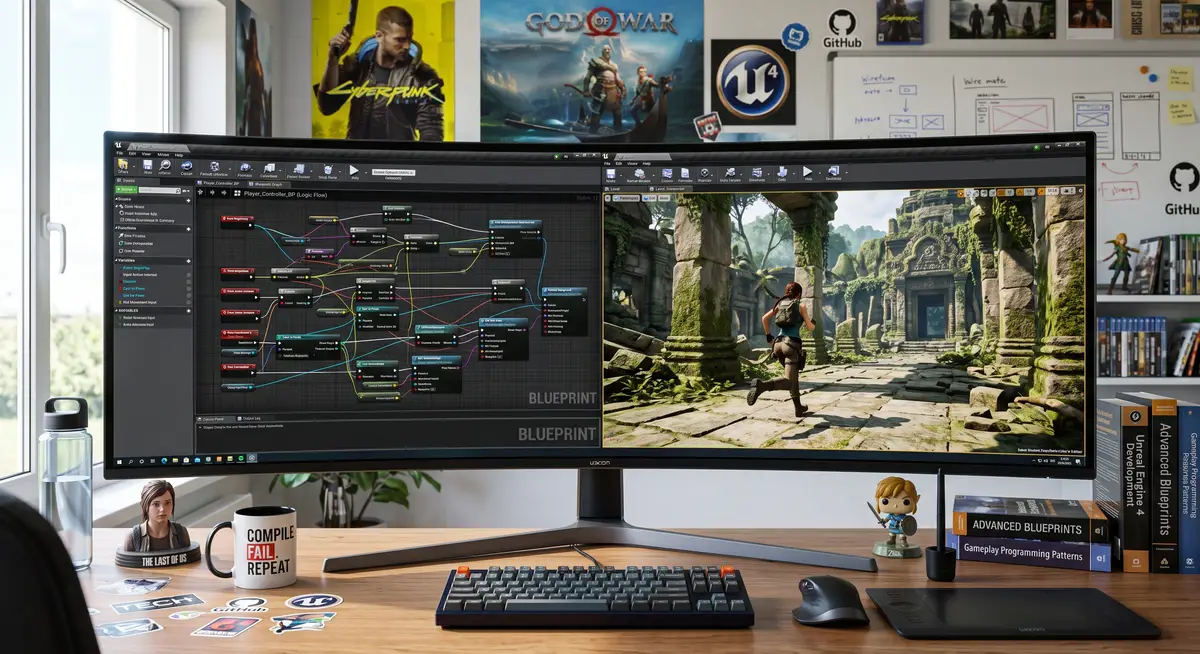
Task: Add a new variable with the Variables plus button
Action: point(188,261)
